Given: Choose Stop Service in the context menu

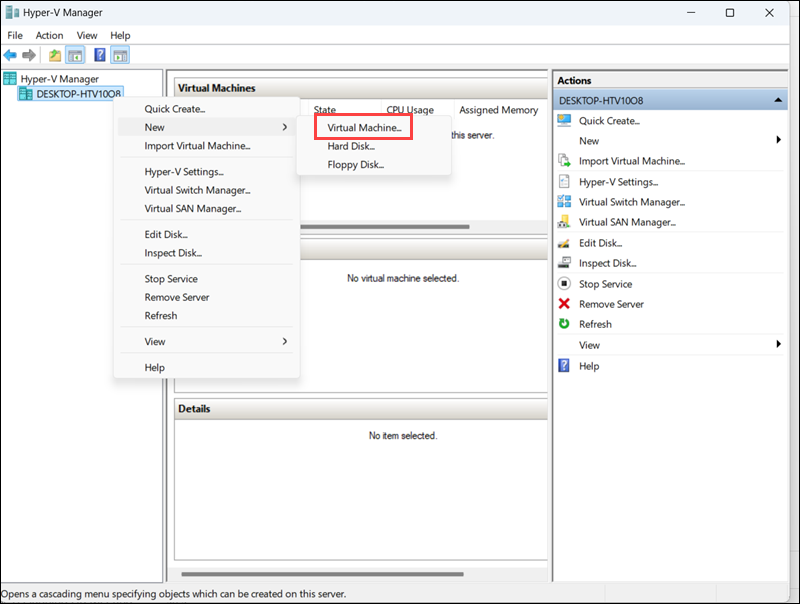Looking at the screenshot, I should click(171, 279).
